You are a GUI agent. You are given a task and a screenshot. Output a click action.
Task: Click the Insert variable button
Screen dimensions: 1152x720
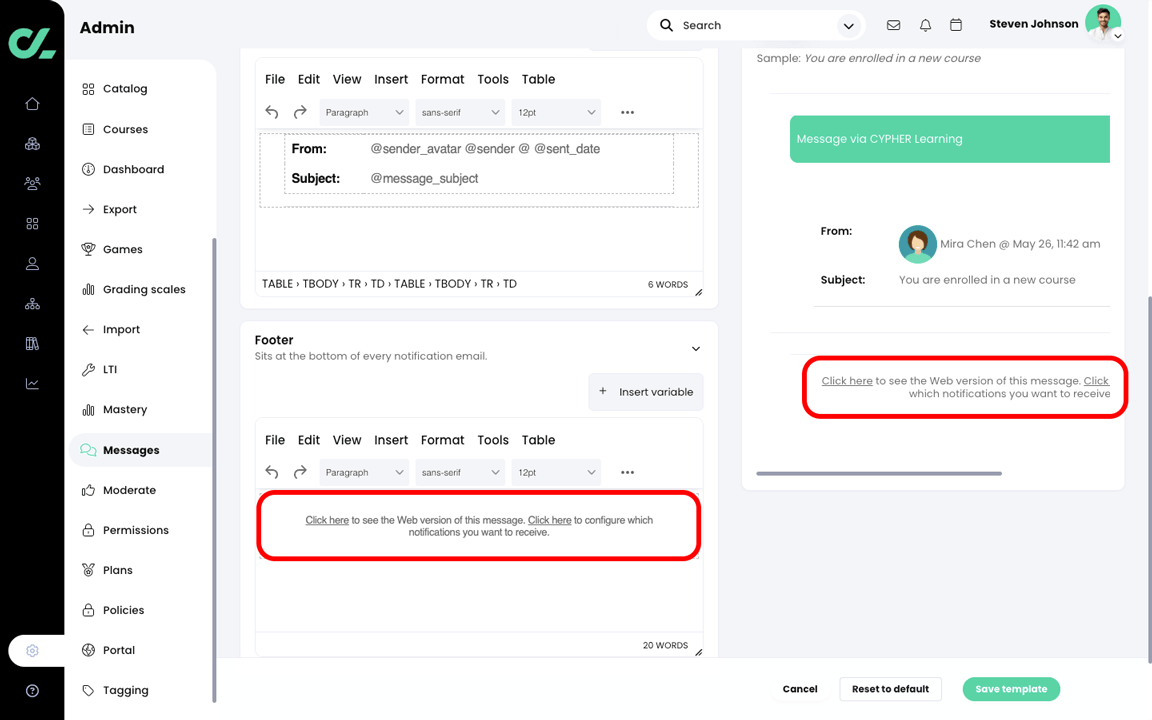pyautogui.click(x=646, y=392)
